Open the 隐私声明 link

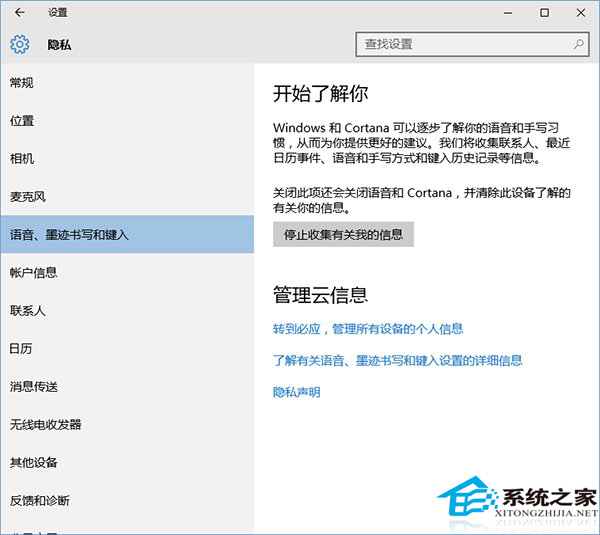297,392
